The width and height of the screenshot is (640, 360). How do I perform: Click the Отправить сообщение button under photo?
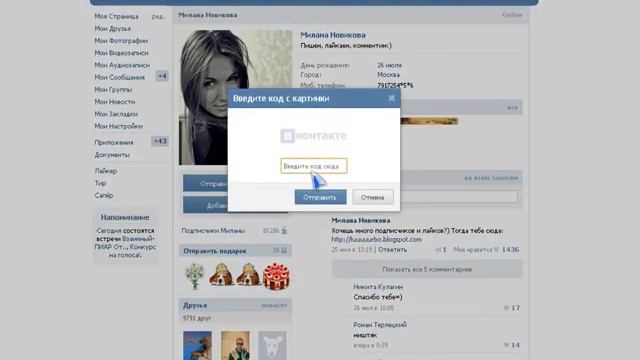click(205, 184)
